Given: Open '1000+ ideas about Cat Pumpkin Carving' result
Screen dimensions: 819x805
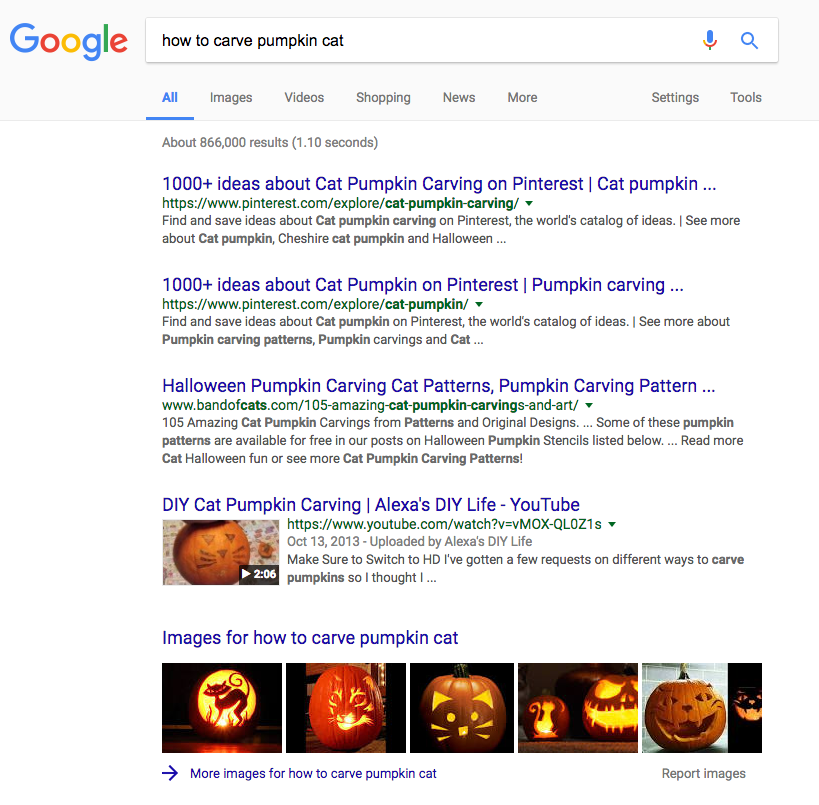Looking at the screenshot, I should tap(439, 184).
